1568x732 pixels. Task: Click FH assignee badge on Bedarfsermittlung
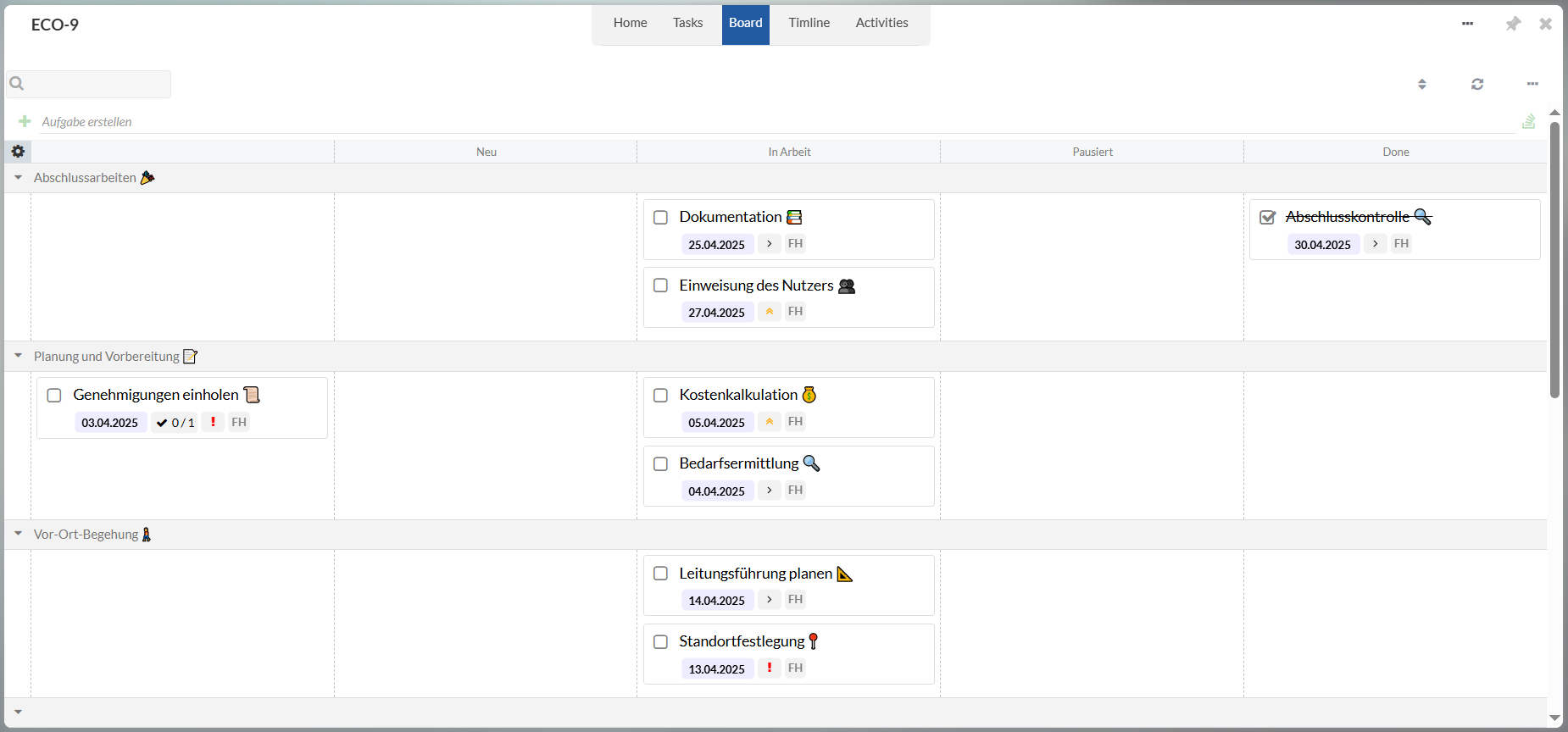click(795, 491)
